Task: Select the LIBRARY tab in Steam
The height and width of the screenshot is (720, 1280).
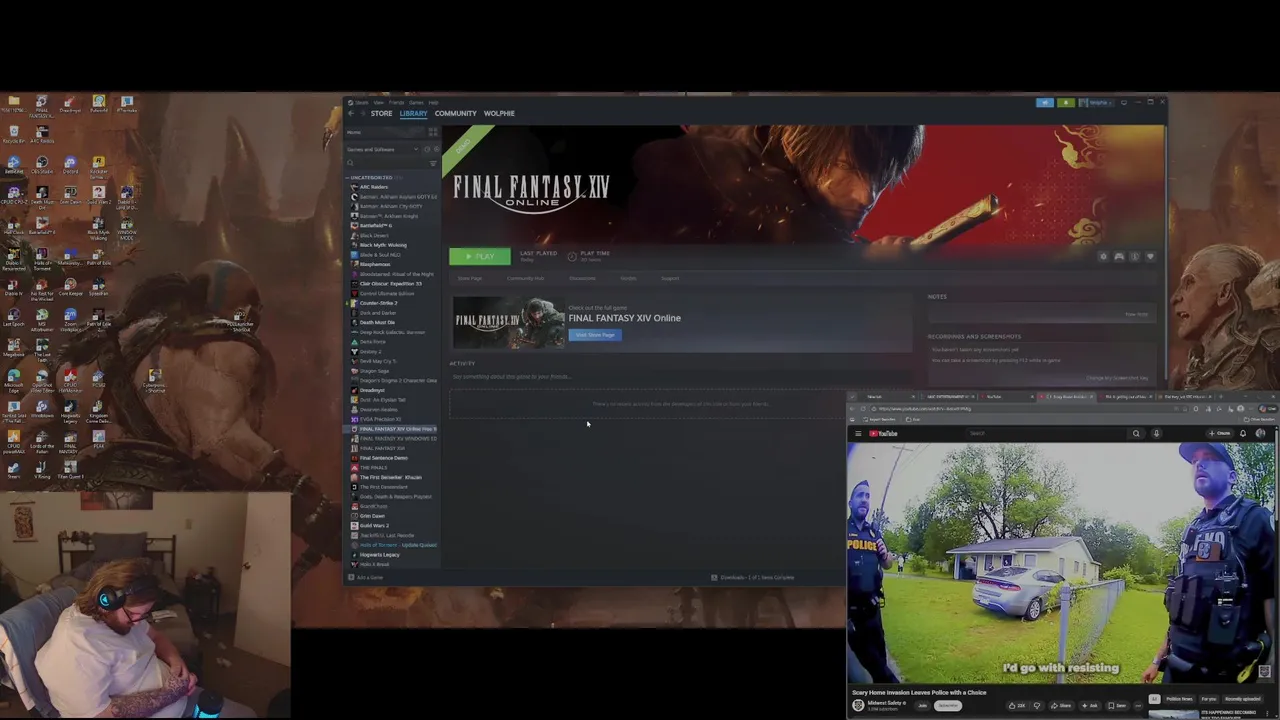Action: tap(414, 113)
